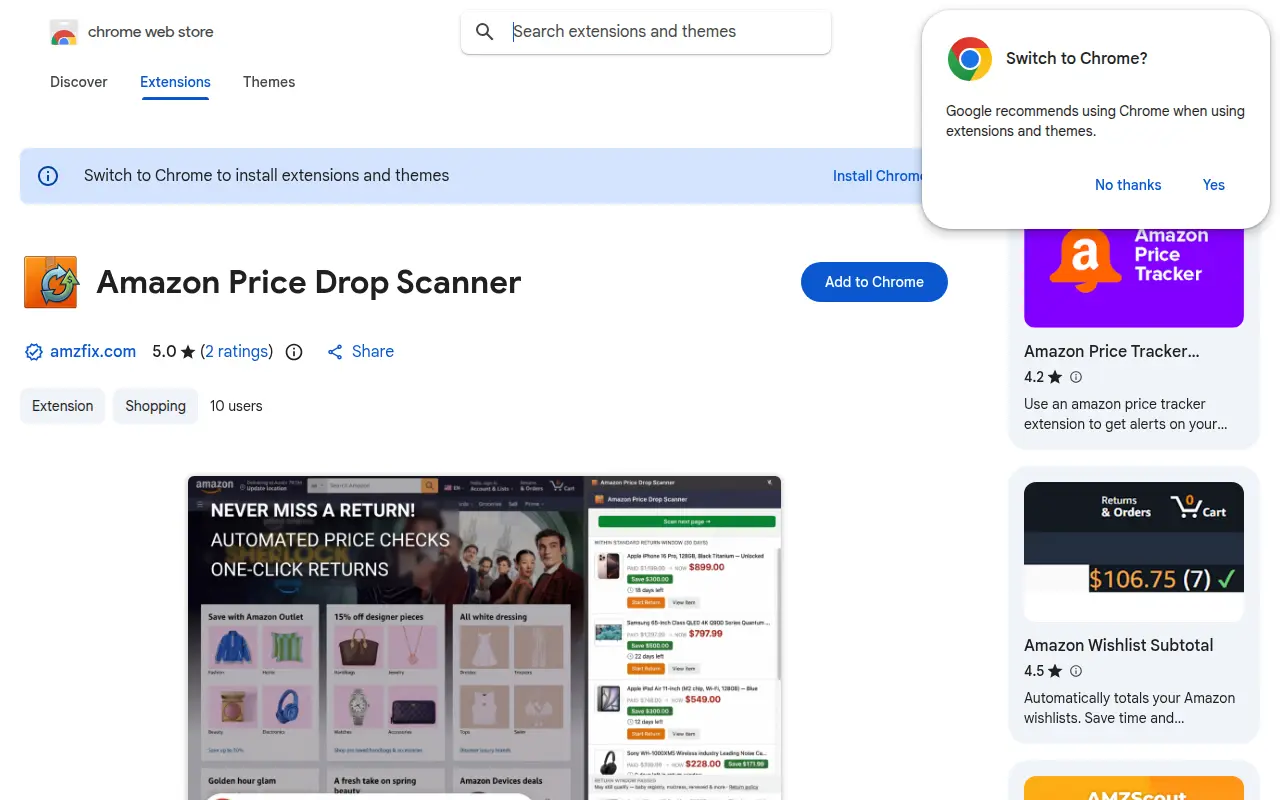Screen dimensions: 1280x800
Task: Open the amzfix.com publisher link
Action: click(x=93, y=352)
